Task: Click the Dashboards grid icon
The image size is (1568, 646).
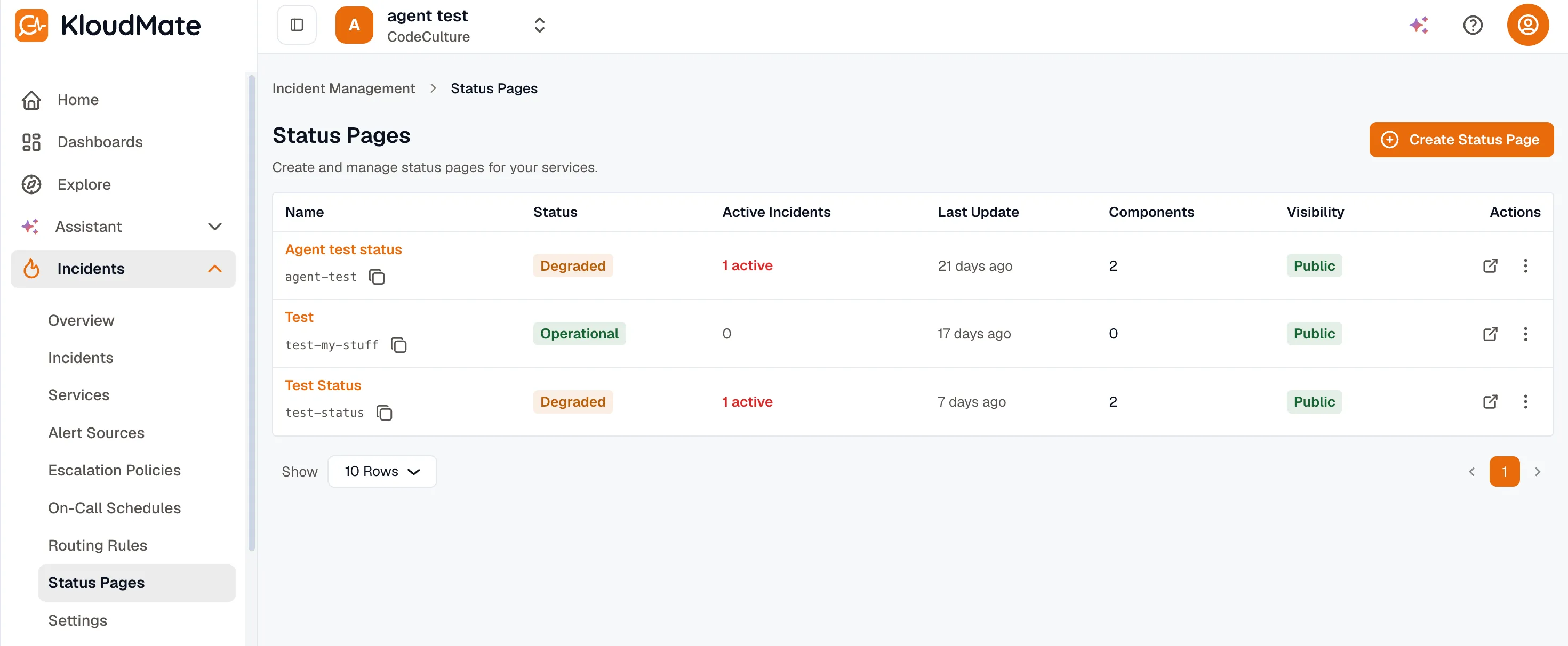Action: click(31, 142)
